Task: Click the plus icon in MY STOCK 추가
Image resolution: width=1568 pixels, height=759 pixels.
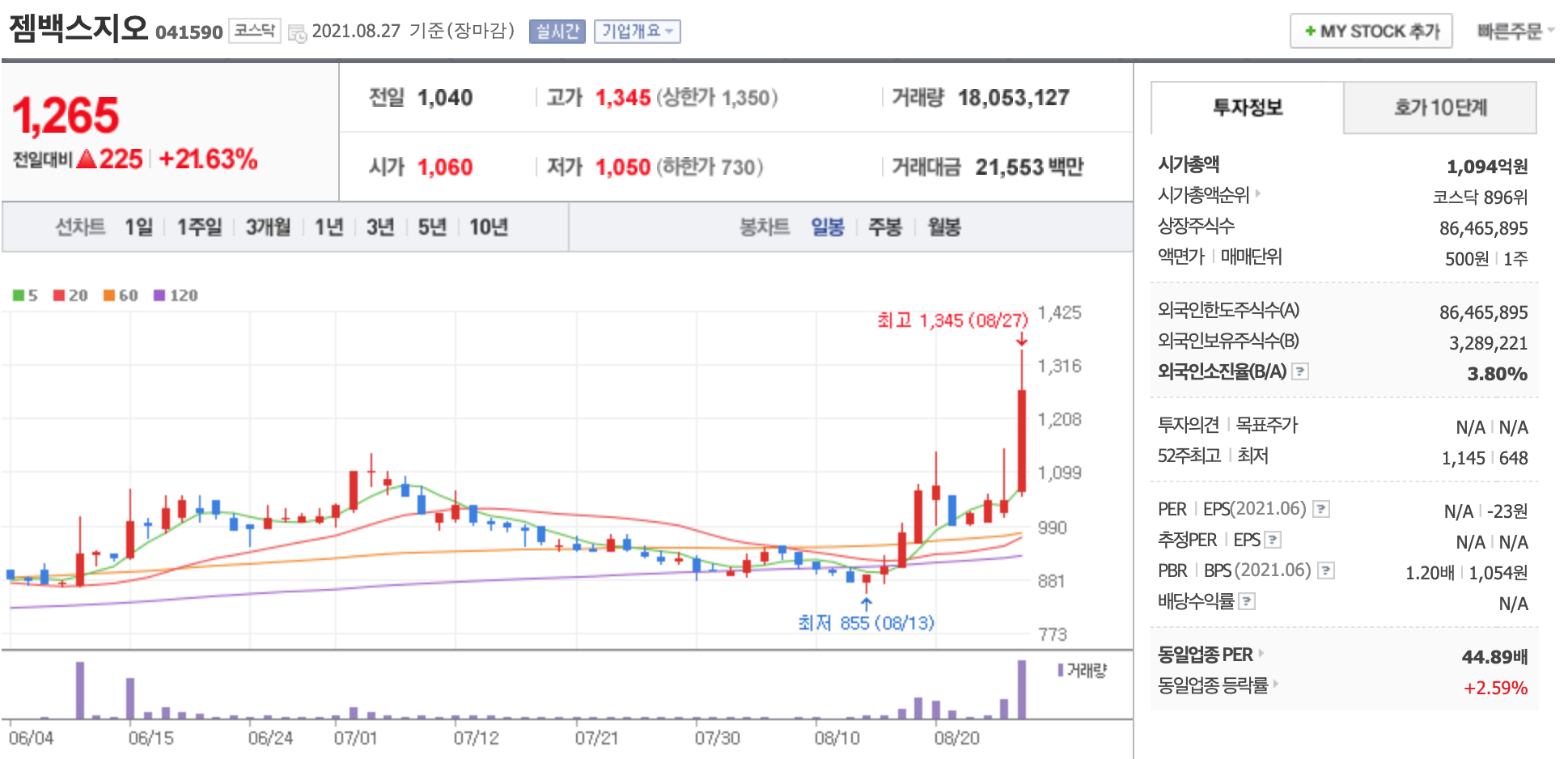Action: pyautogui.click(x=1310, y=32)
